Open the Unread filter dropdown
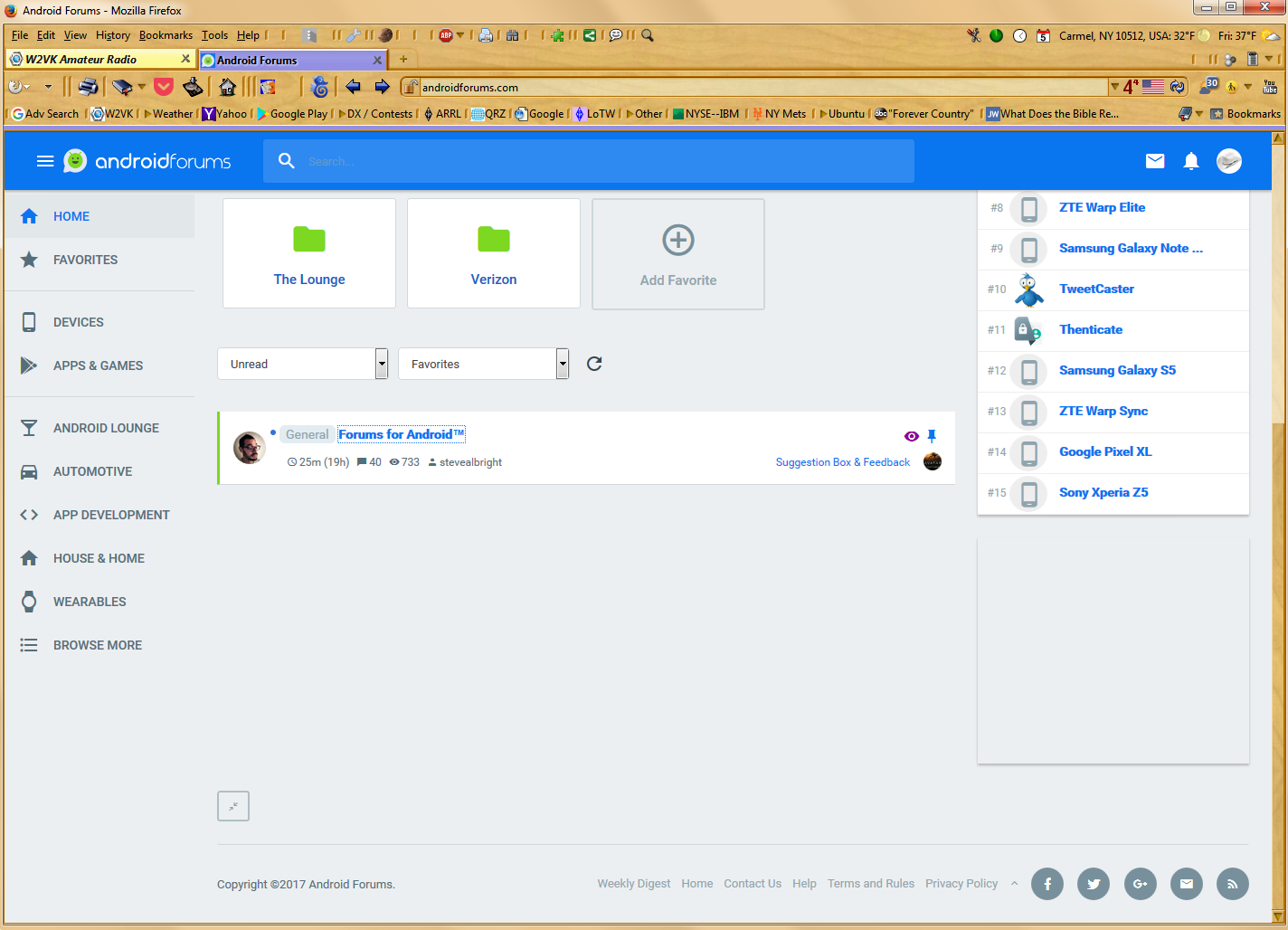 (x=302, y=364)
